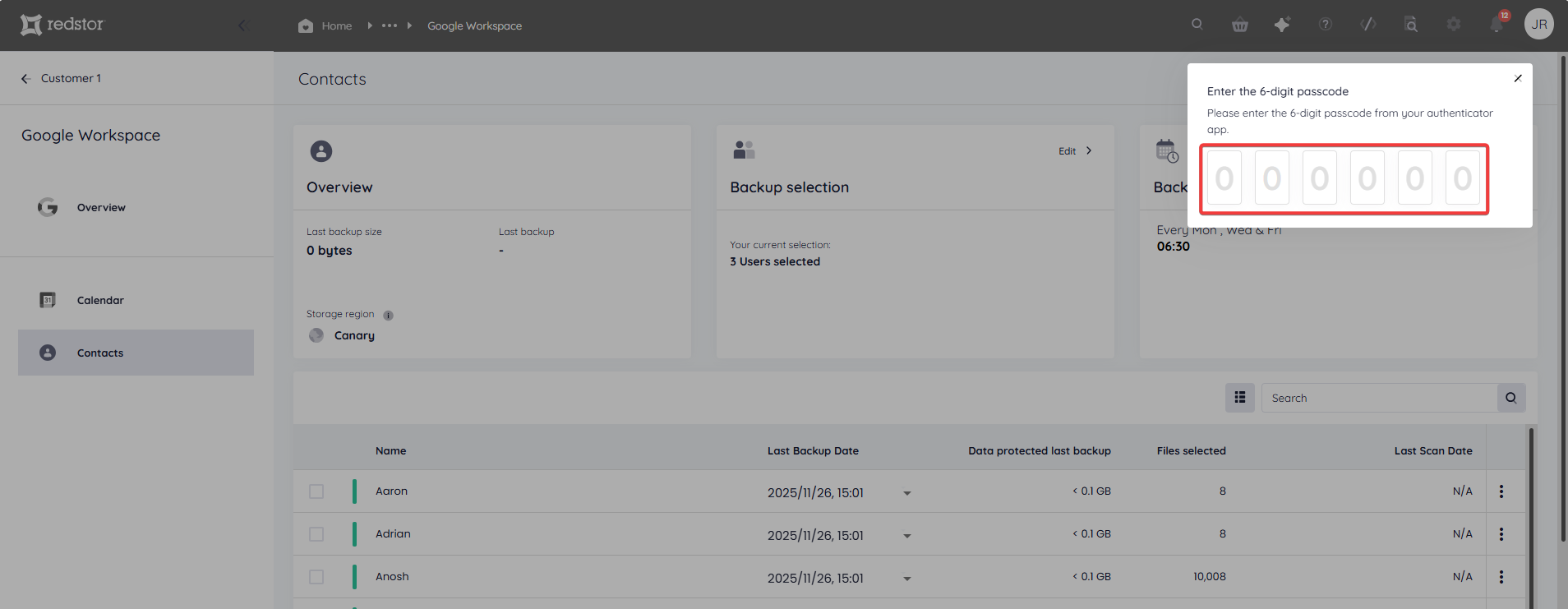
Task: Open the document search icon
Action: (1411, 25)
